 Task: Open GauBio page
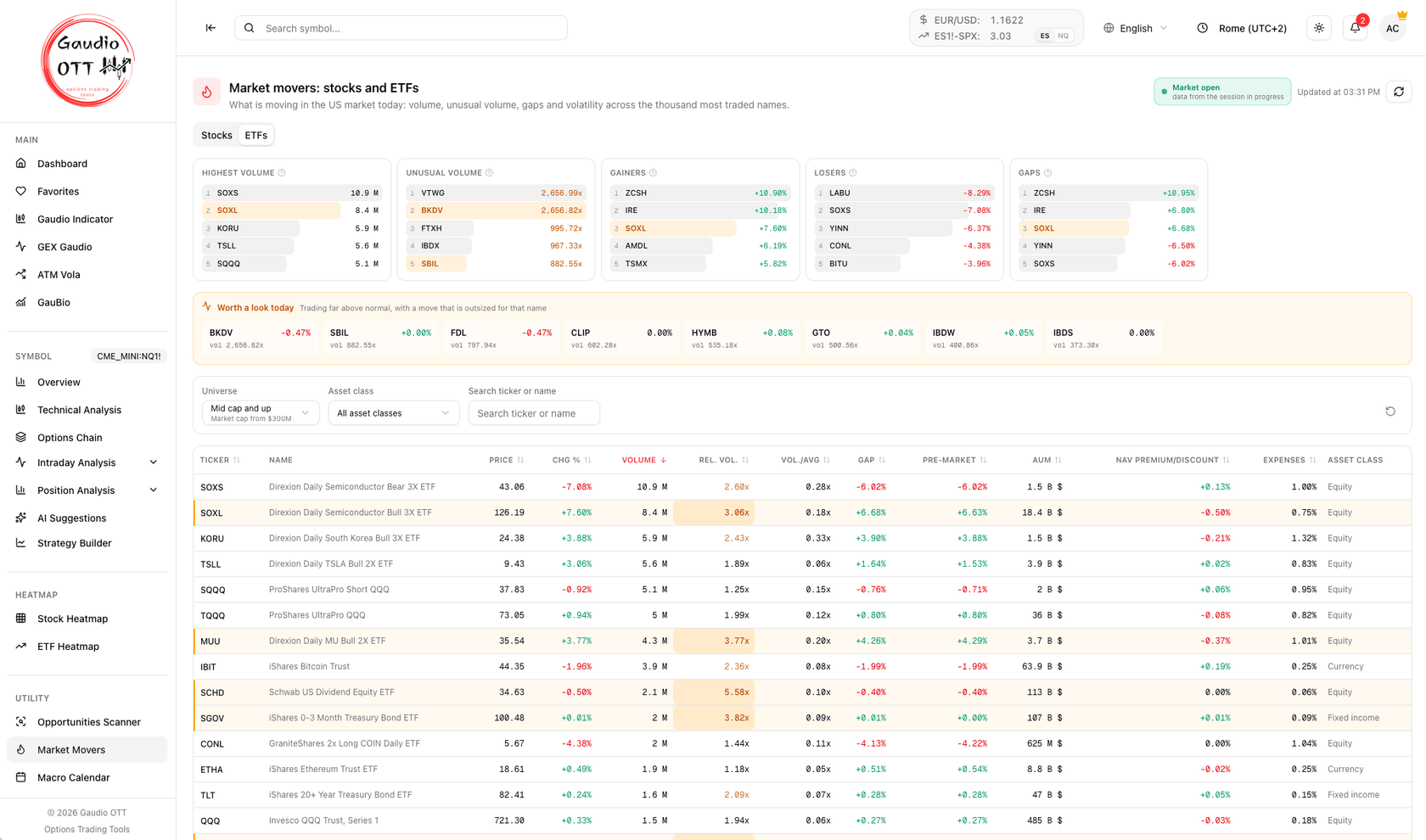[x=87, y=302]
